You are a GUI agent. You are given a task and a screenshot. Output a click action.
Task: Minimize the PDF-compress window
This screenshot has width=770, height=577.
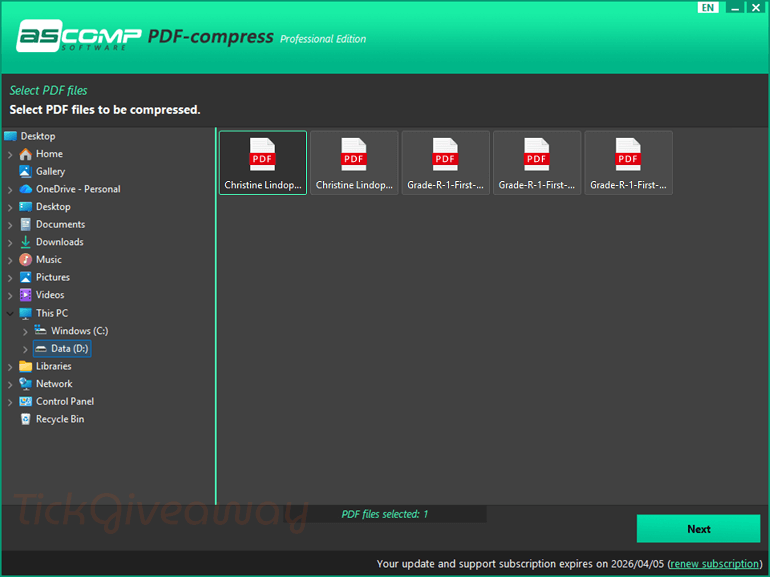point(735,7)
